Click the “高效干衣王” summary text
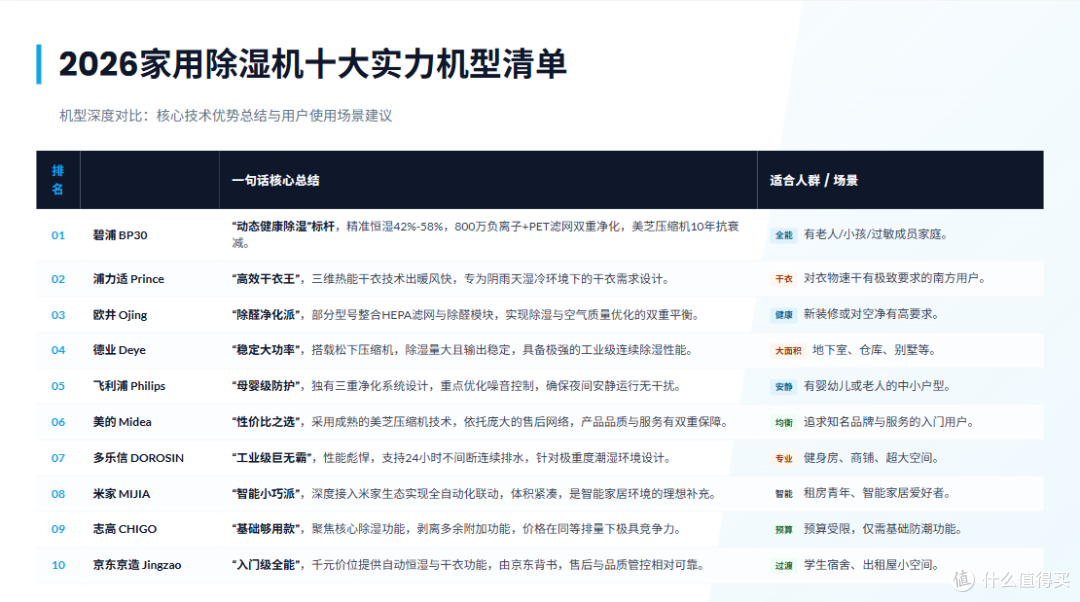Viewport: 1080px width, 602px height. coord(266,279)
